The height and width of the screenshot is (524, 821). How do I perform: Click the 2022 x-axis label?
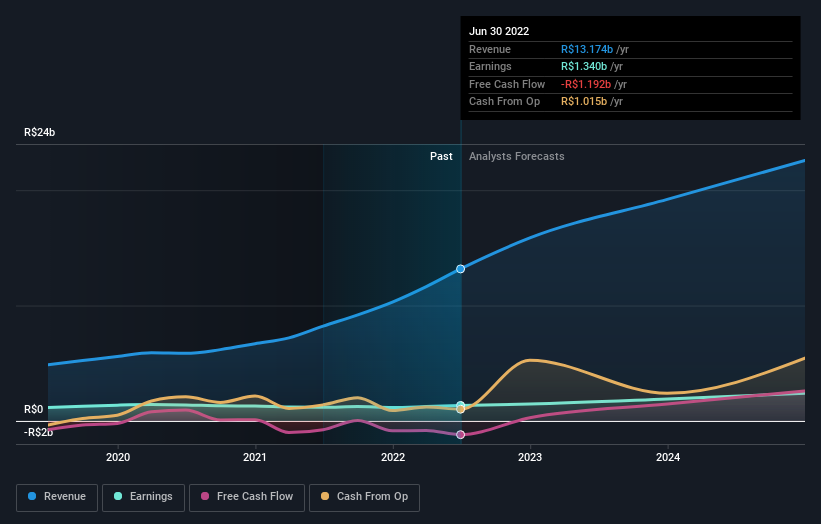coord(393,457)
